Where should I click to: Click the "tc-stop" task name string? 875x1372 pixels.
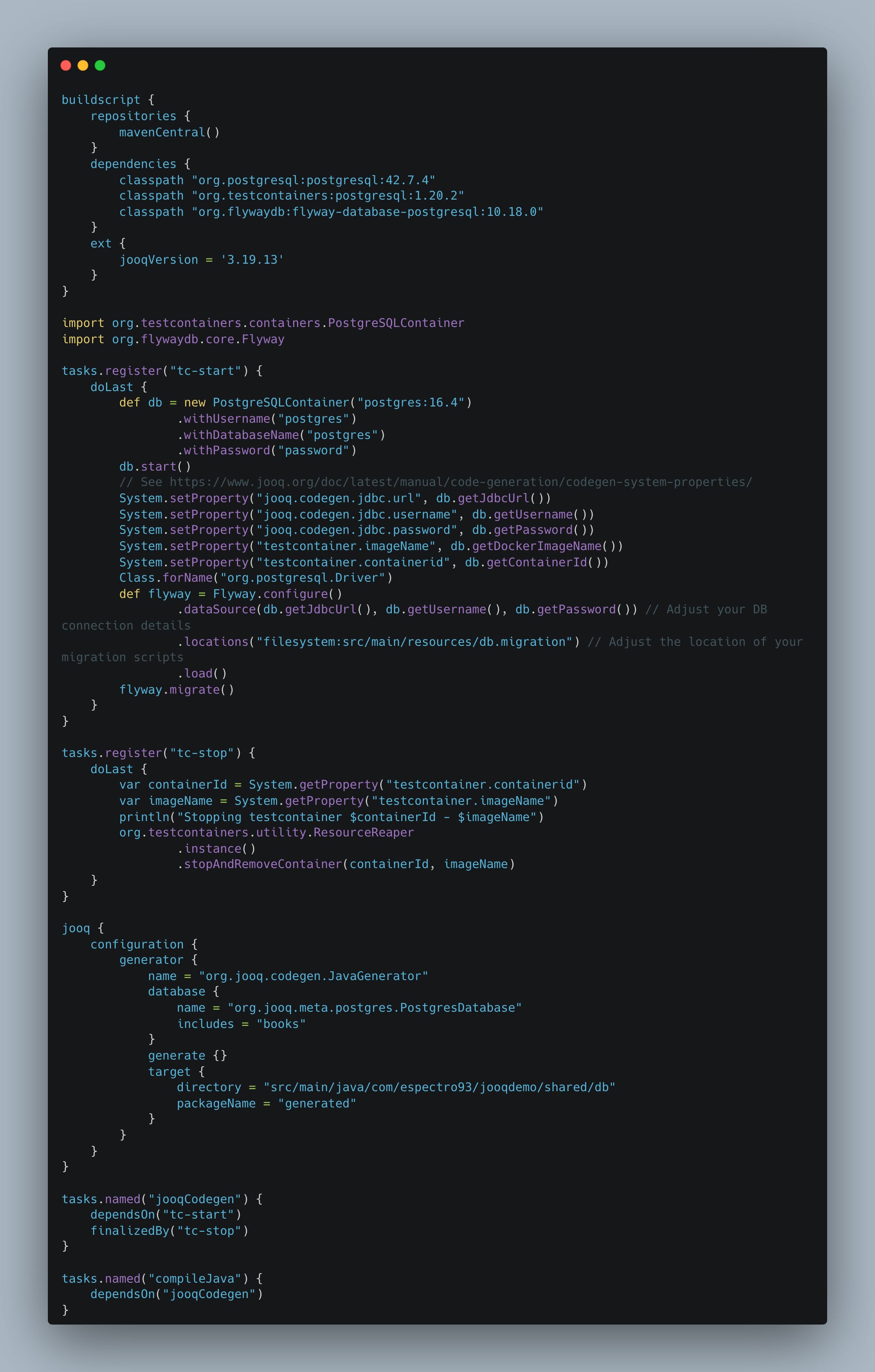tap(202, 753)
